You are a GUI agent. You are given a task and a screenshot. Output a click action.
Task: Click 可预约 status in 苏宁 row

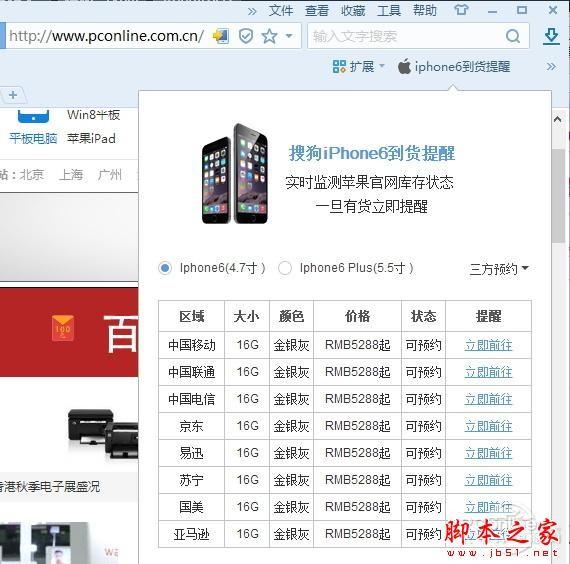click(x=423, y=480)
